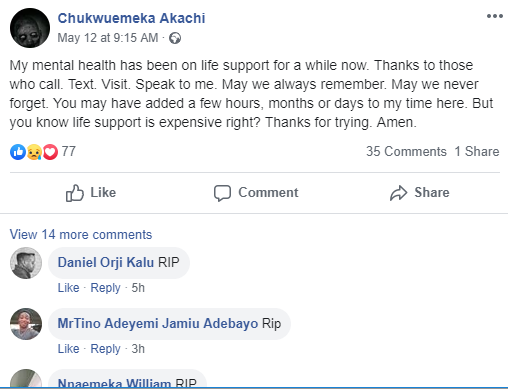Image resolution: width=508 pixels, height=389 pixels.
Task: Open the three-dot post options menu
Action: tap(495, 16)
